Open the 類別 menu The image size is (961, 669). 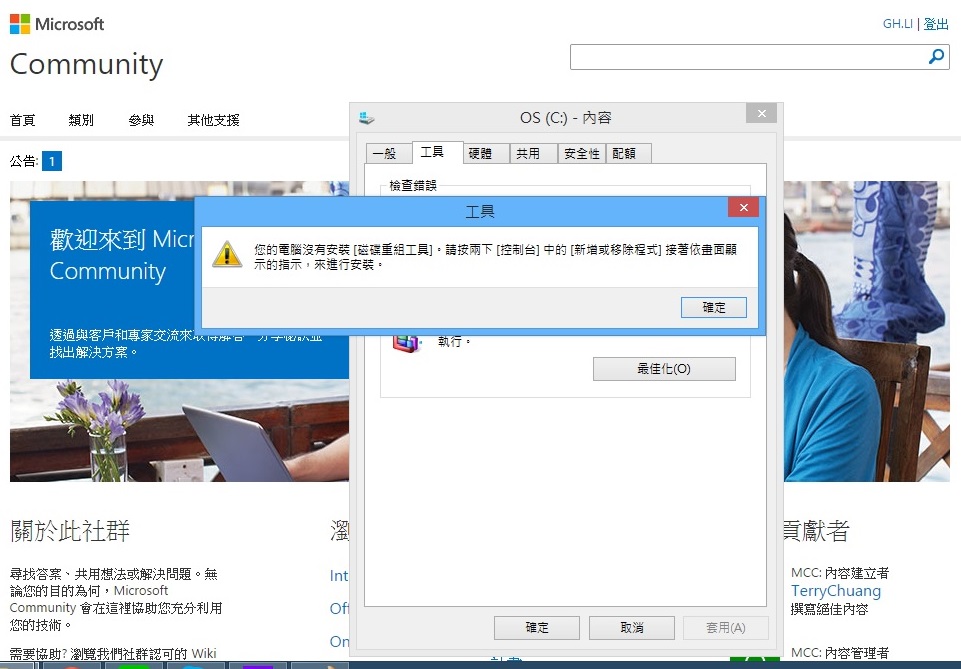coord(81,120)
